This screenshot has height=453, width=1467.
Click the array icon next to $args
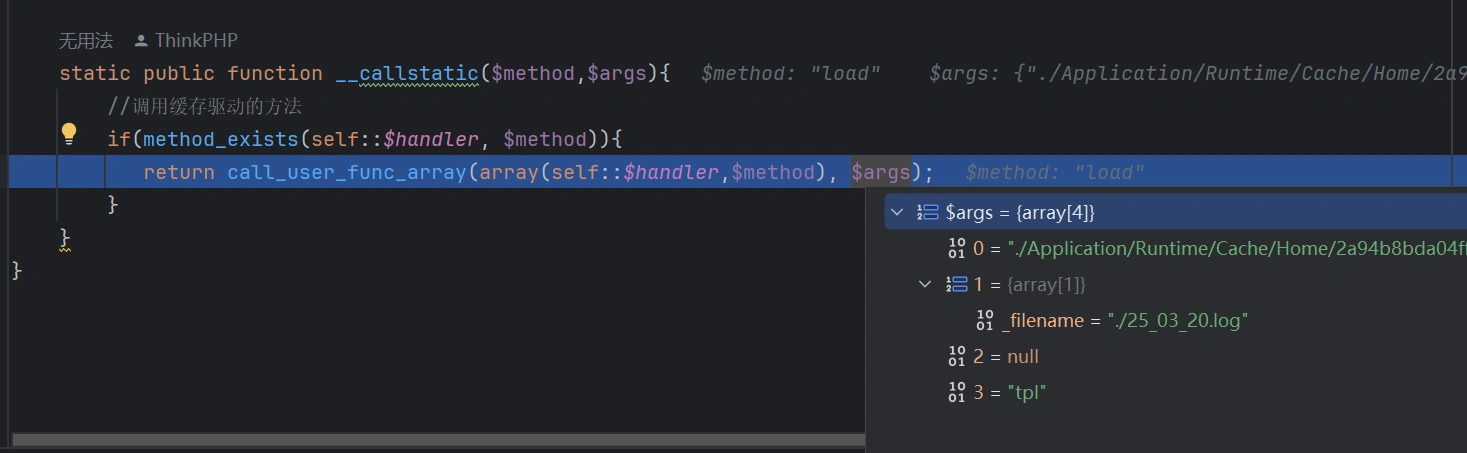click(928, 212)
